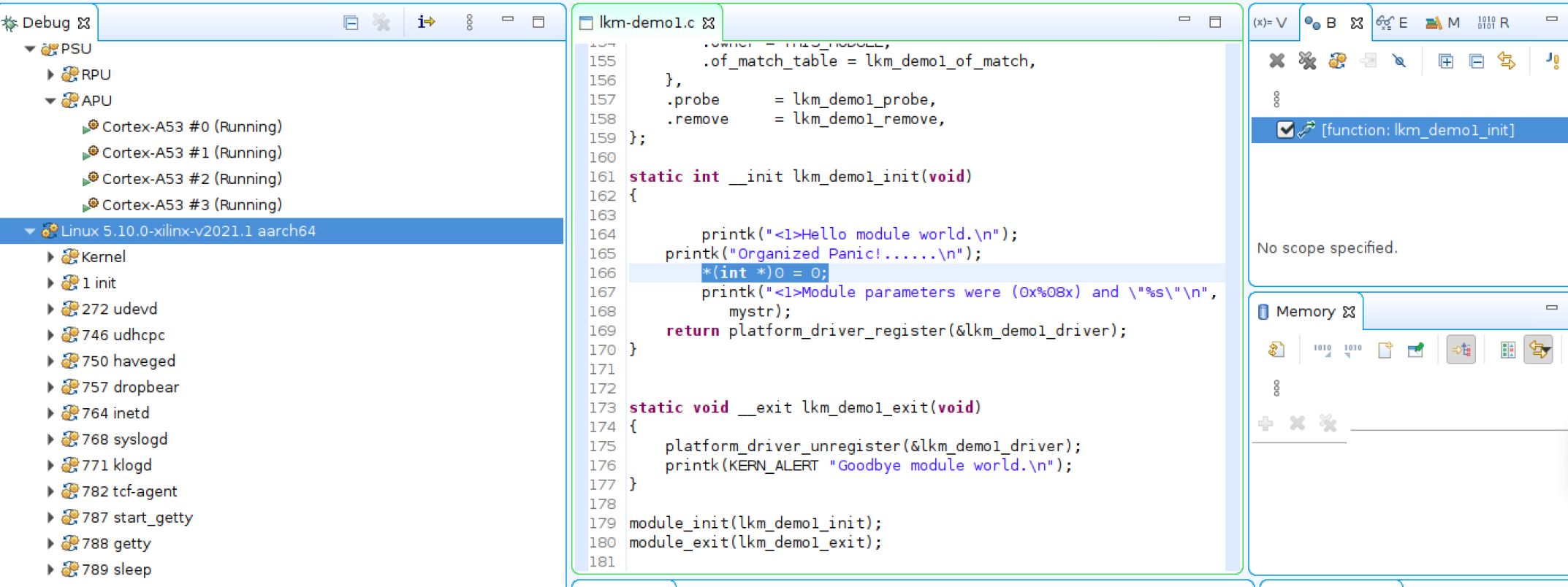Open the Memory view three-dot menu
This screenshot has height=587, width=1568.
pos(1276,388)
